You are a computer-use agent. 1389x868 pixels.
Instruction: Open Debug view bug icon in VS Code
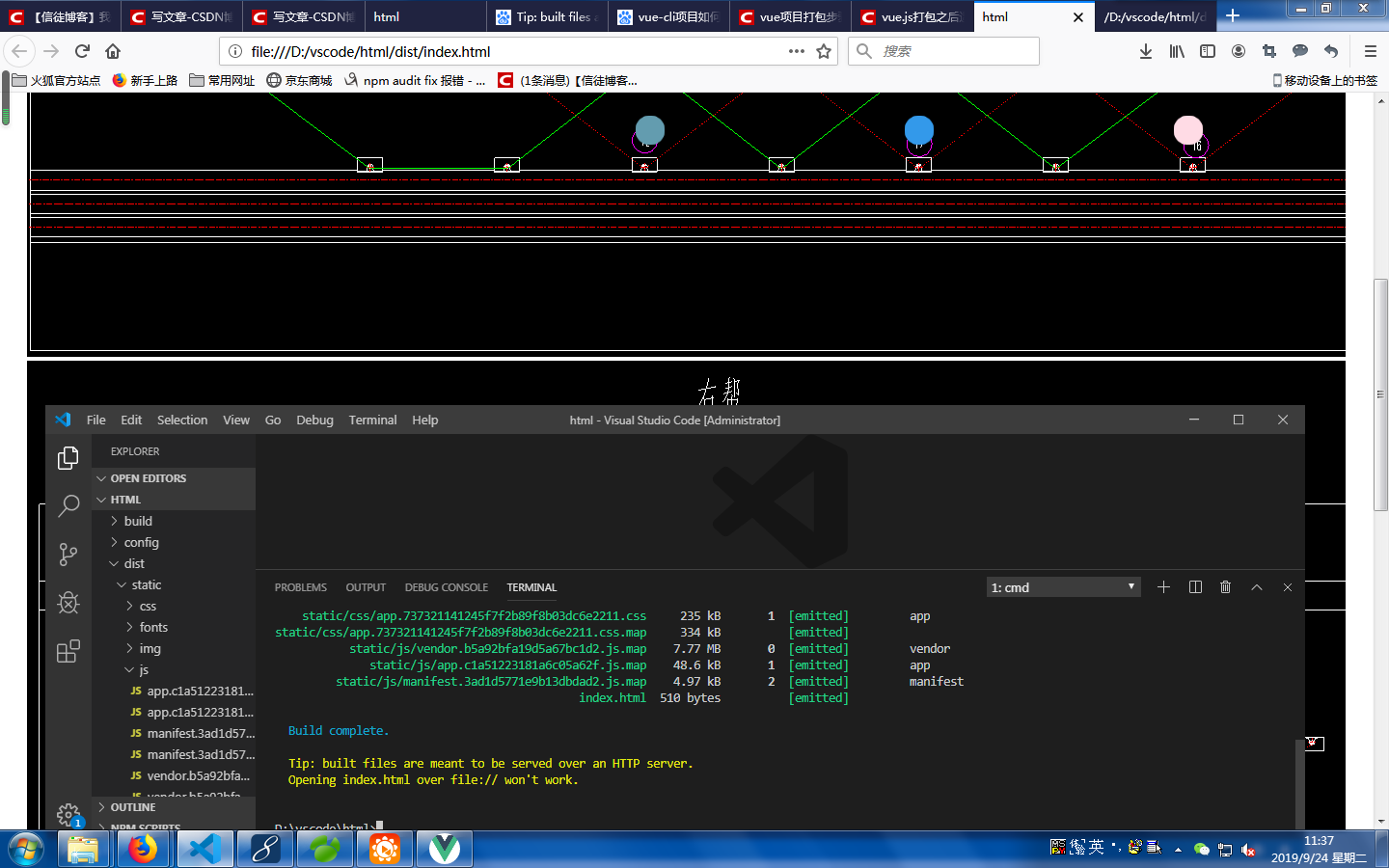[x=68, y=603]
